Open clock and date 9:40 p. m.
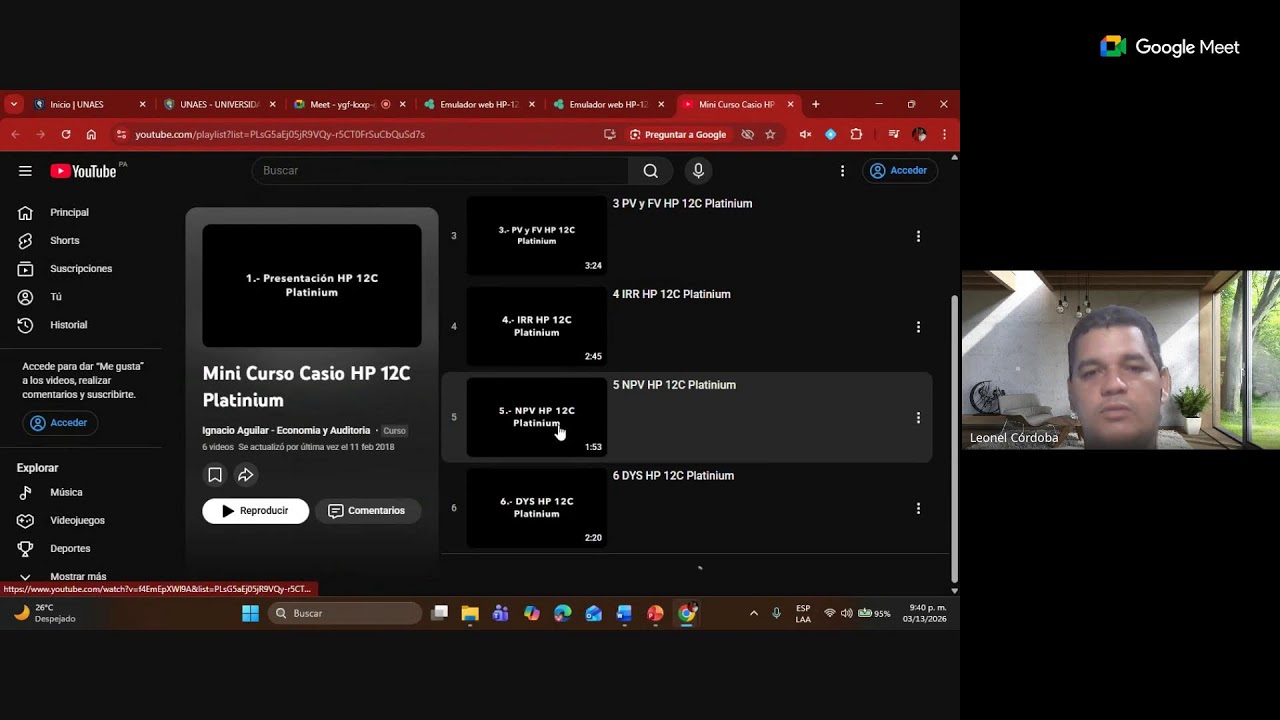The image size is (1280, 720). point(924,613)
